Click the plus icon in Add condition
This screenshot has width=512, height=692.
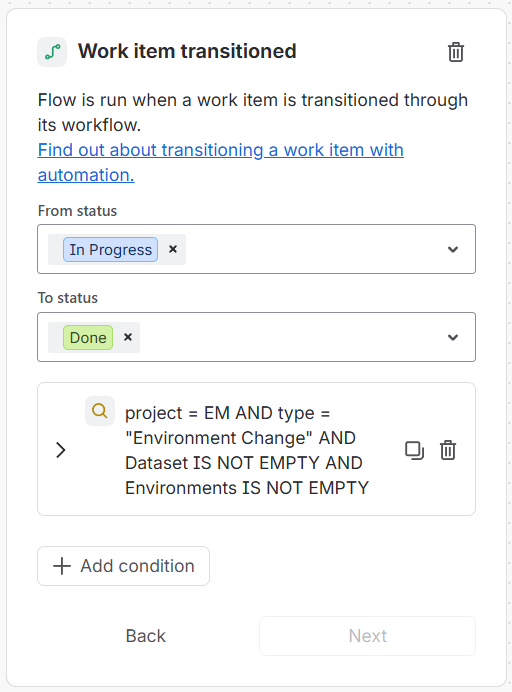(x=62, y=566)
